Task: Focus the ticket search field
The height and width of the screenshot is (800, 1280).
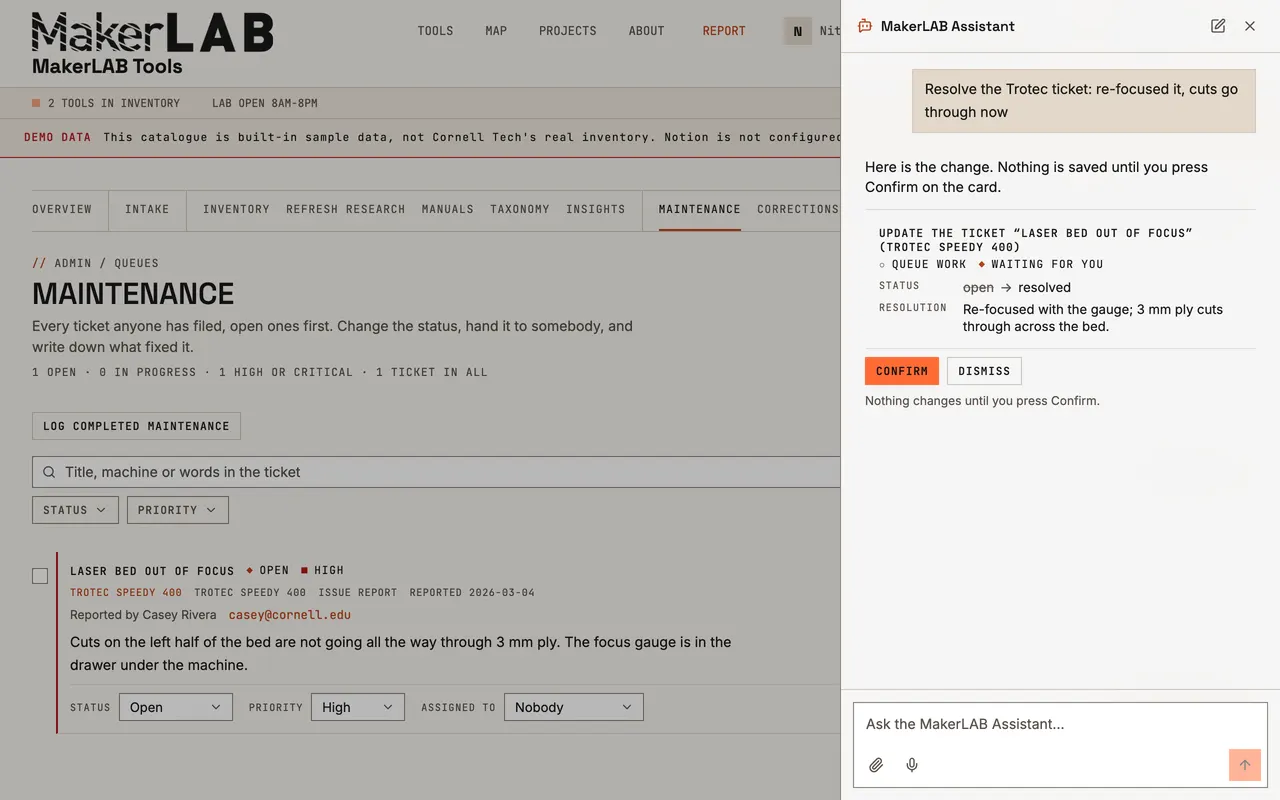Action: [436, 472]
